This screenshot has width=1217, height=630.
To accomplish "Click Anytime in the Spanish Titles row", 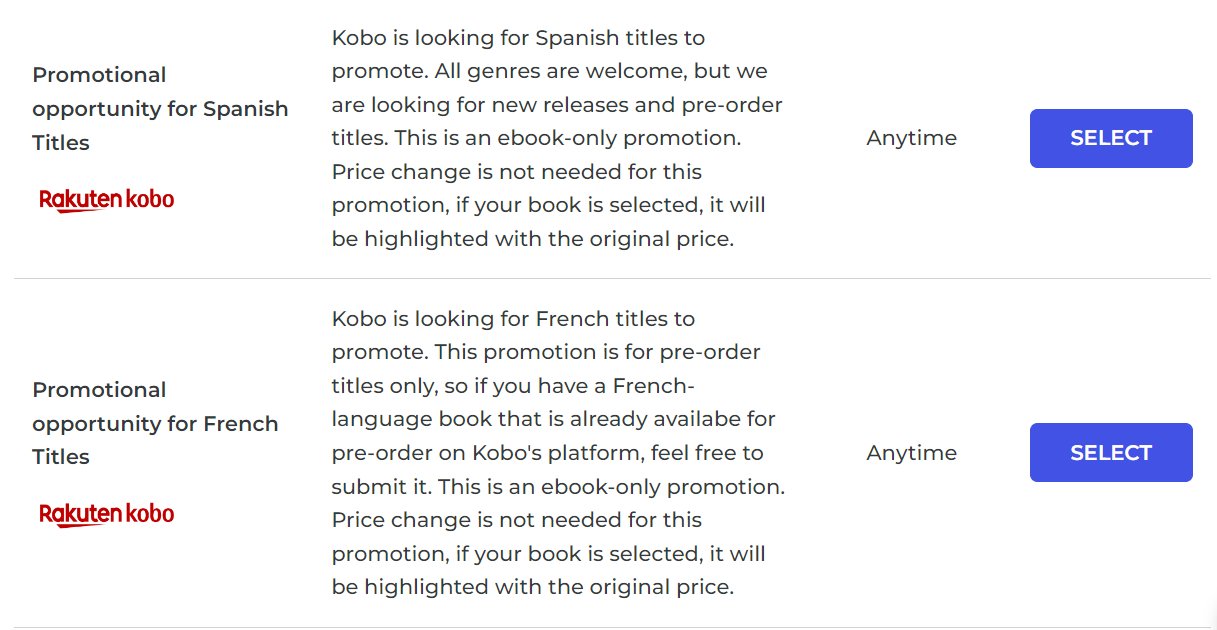I will click(911, 138).
